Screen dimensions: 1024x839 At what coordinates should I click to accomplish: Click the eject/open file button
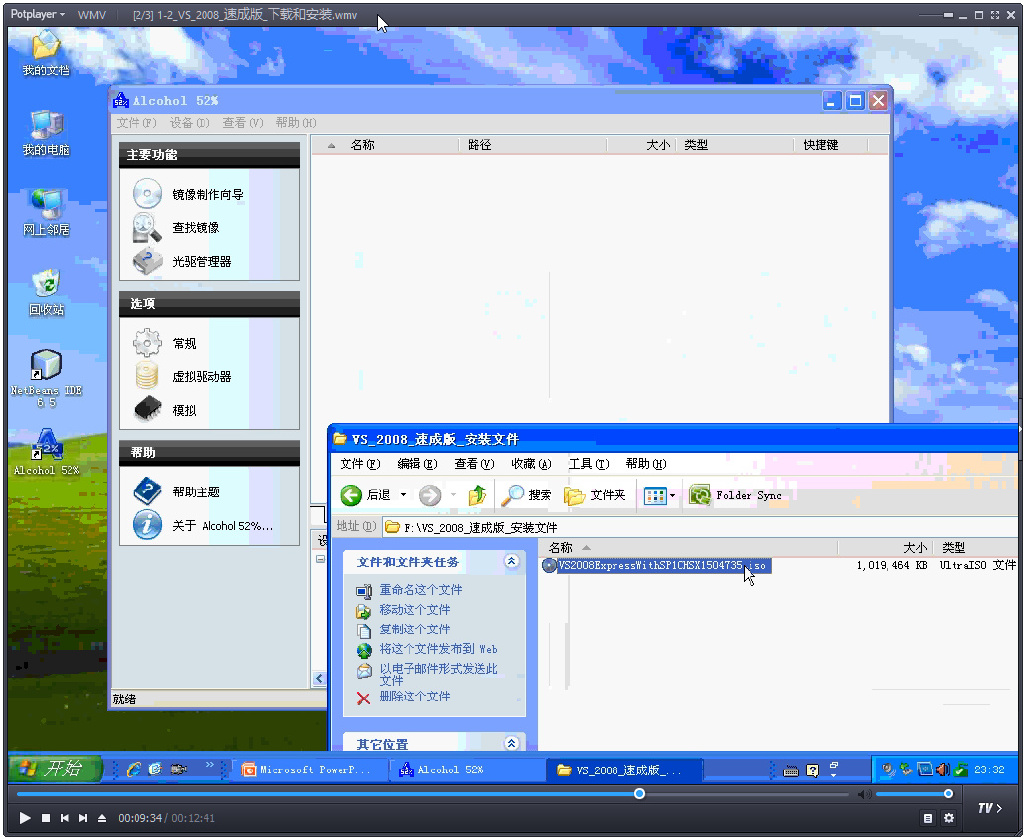pos(102,817)
